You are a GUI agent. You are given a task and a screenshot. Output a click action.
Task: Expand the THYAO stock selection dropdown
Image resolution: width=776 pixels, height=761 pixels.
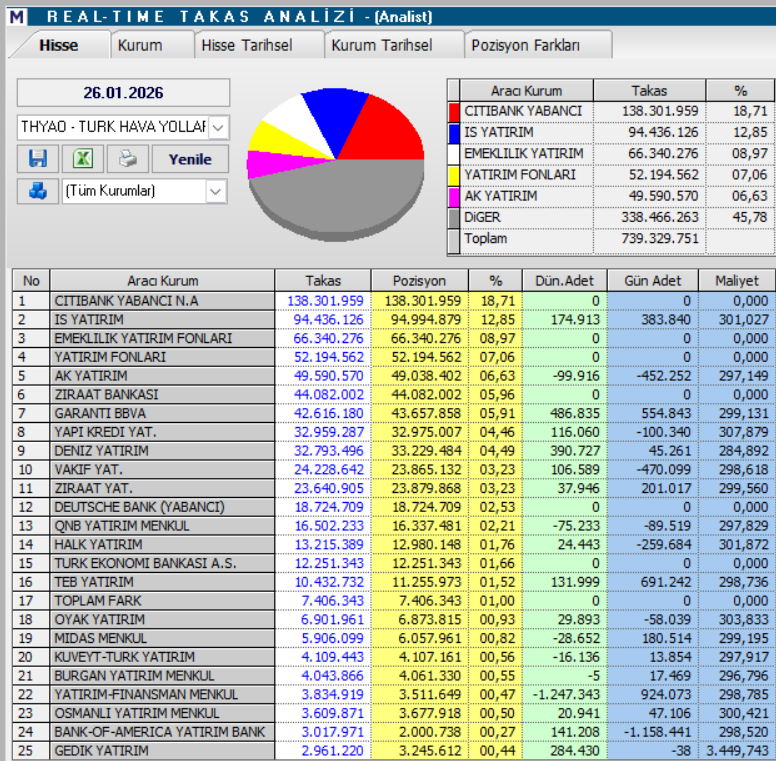(218, 128)
